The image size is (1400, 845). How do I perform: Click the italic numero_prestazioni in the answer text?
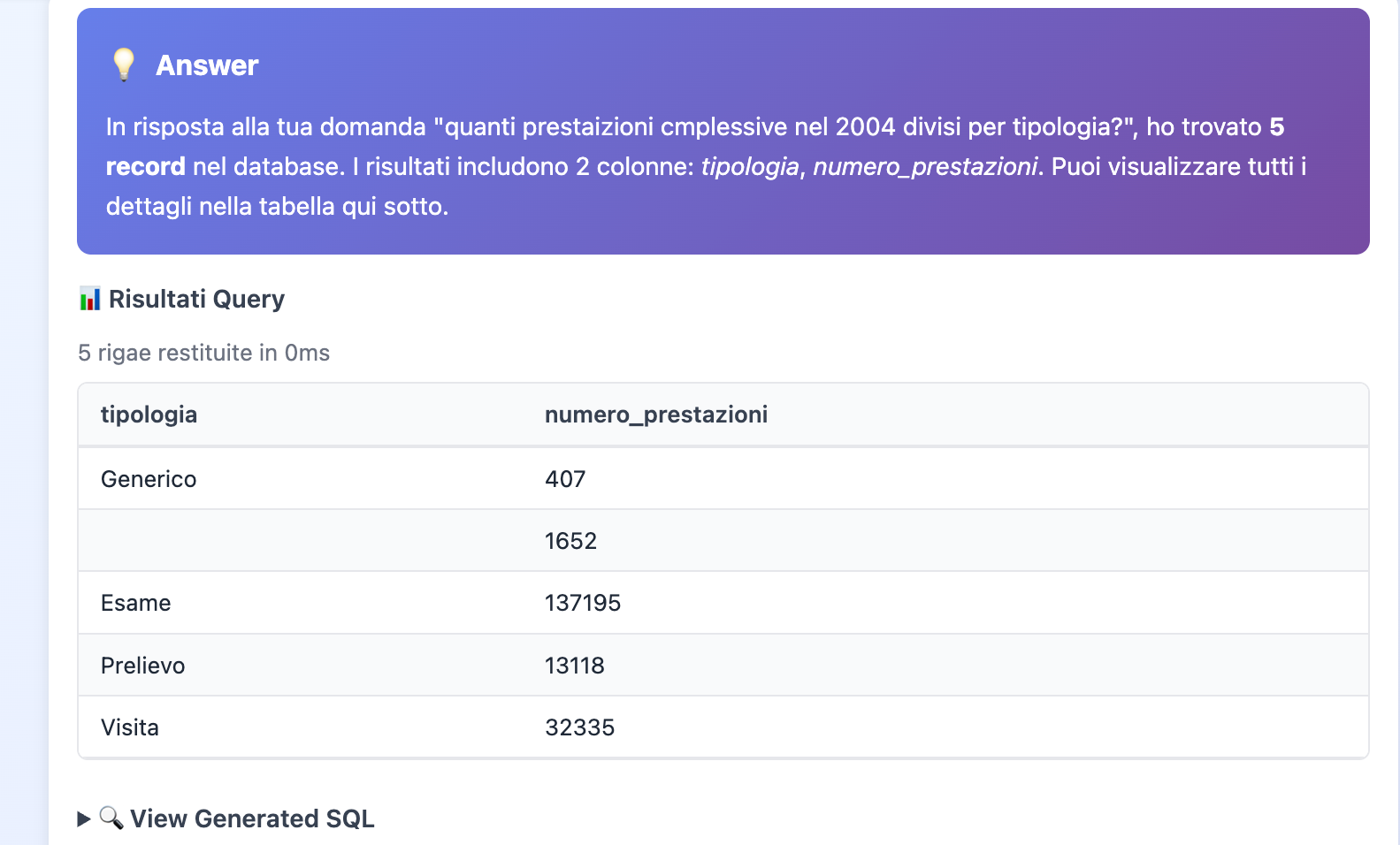[924, 167]
